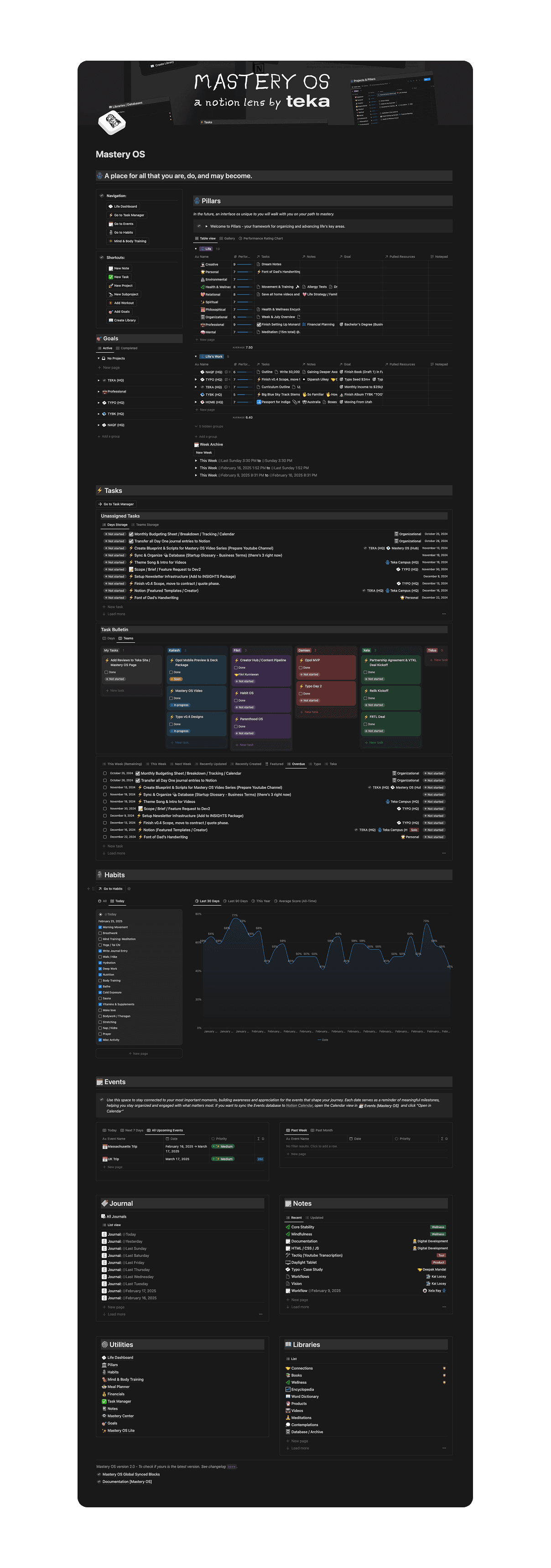Image resolution: width=551 pixels, height=1568 pixels.
Task: Click the Utilities gear heading icon
Action: (x=105, y=1344)
